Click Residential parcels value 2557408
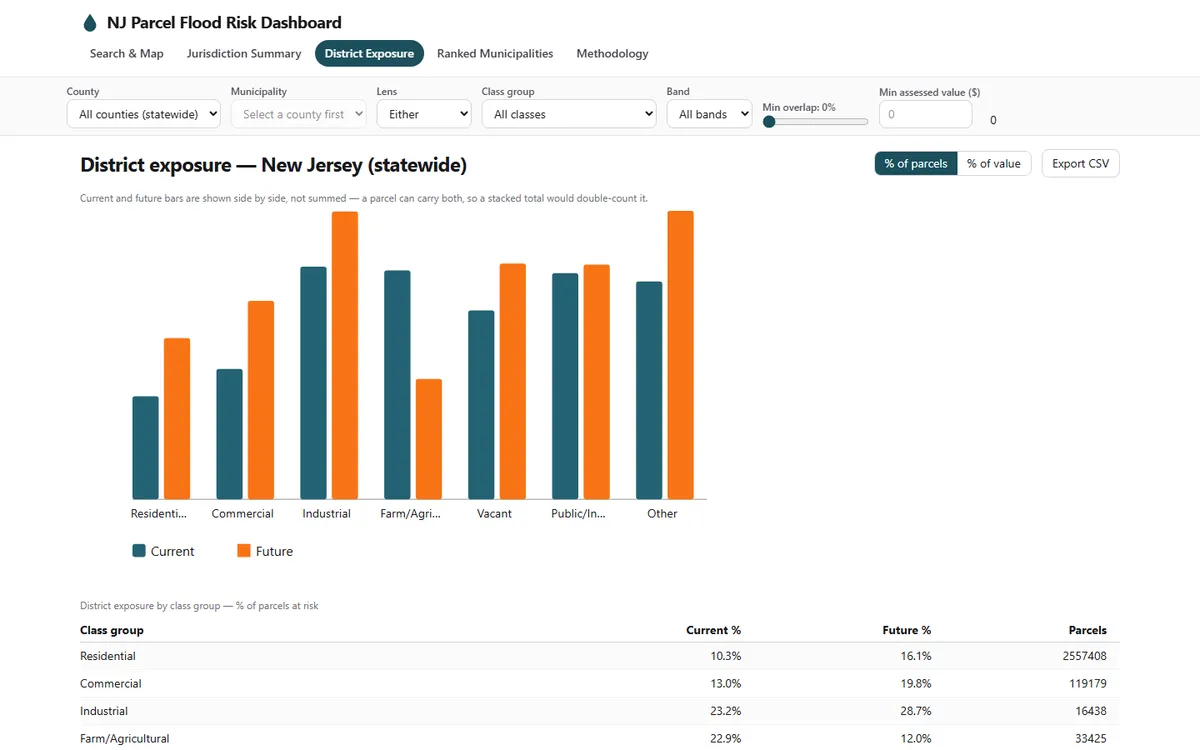Image resolution: width=1200 pixels, height=750 pixels. pos(1084,656)
